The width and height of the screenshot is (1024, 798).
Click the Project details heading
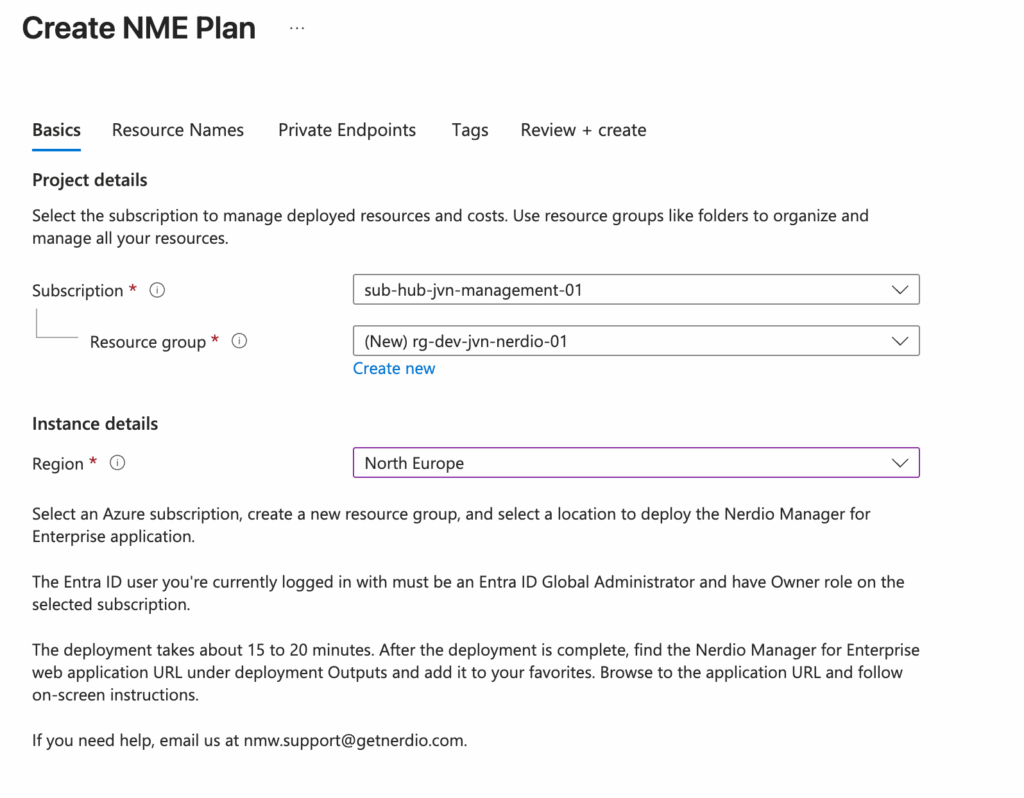[90, 180]
